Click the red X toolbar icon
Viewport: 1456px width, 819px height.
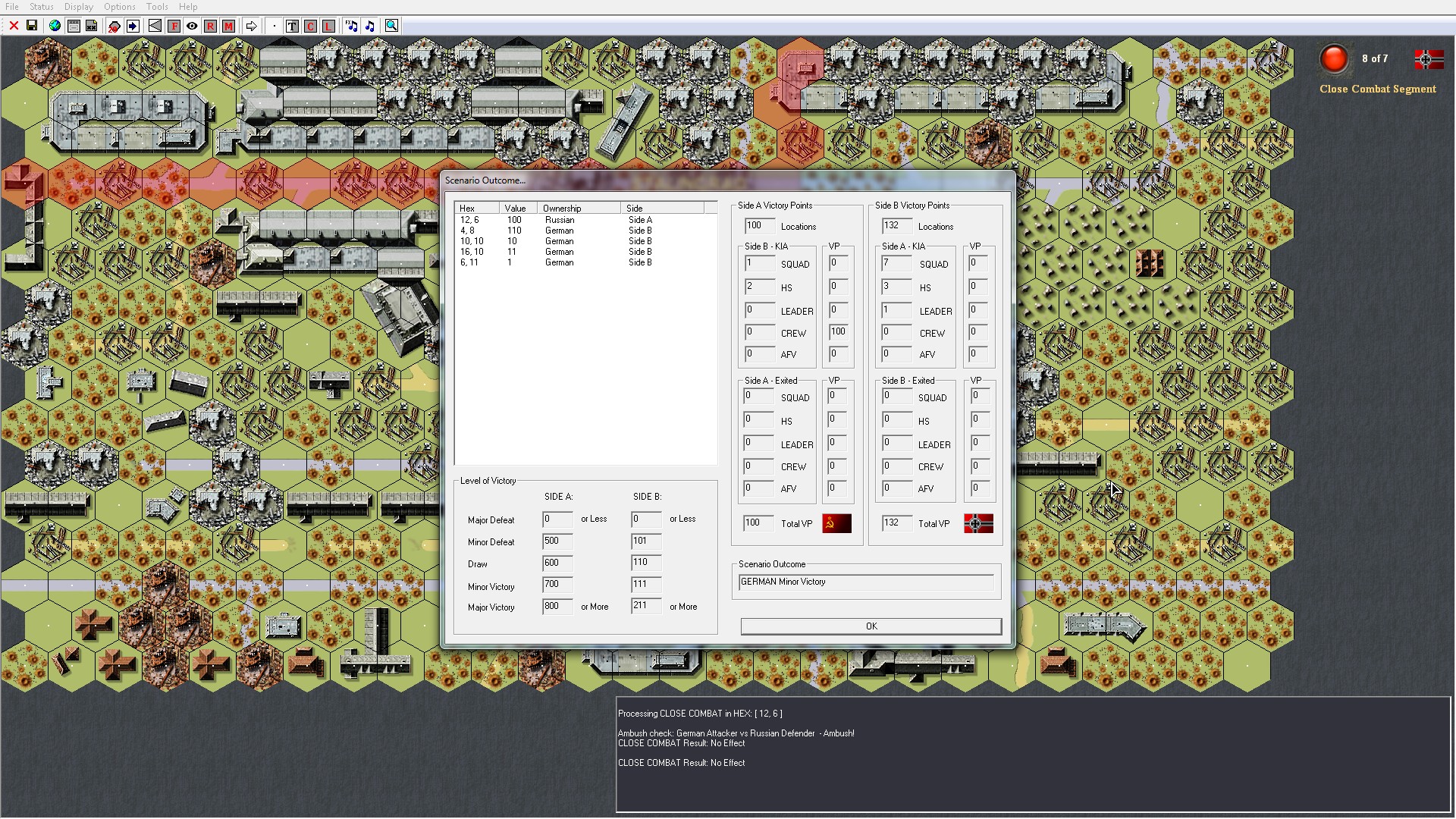(14, 26)
